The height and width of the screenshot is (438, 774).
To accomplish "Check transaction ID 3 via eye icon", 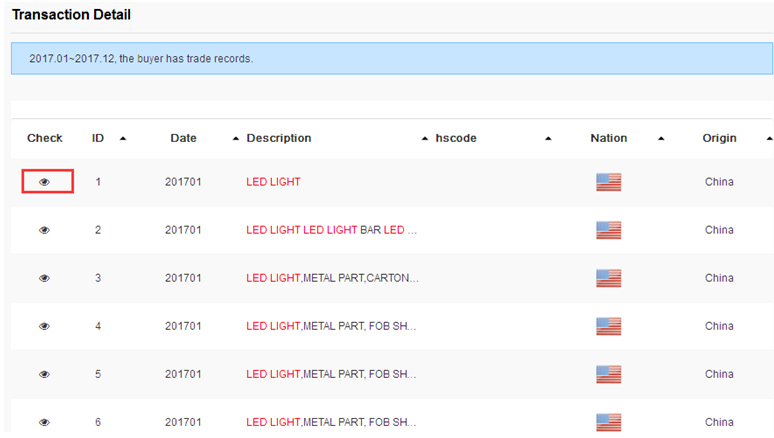I will click(x=44, y=278).
